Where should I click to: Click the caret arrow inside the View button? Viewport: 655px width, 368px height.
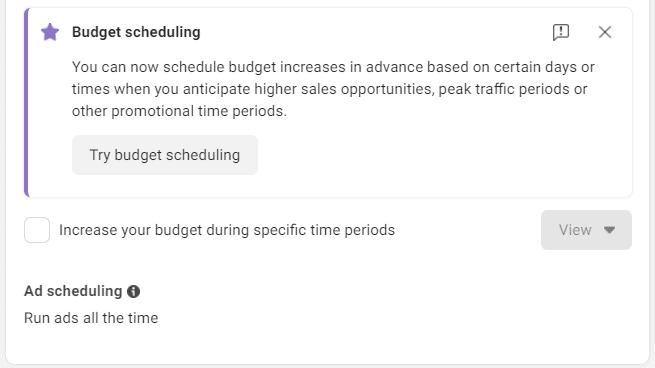tap(609, 230)
